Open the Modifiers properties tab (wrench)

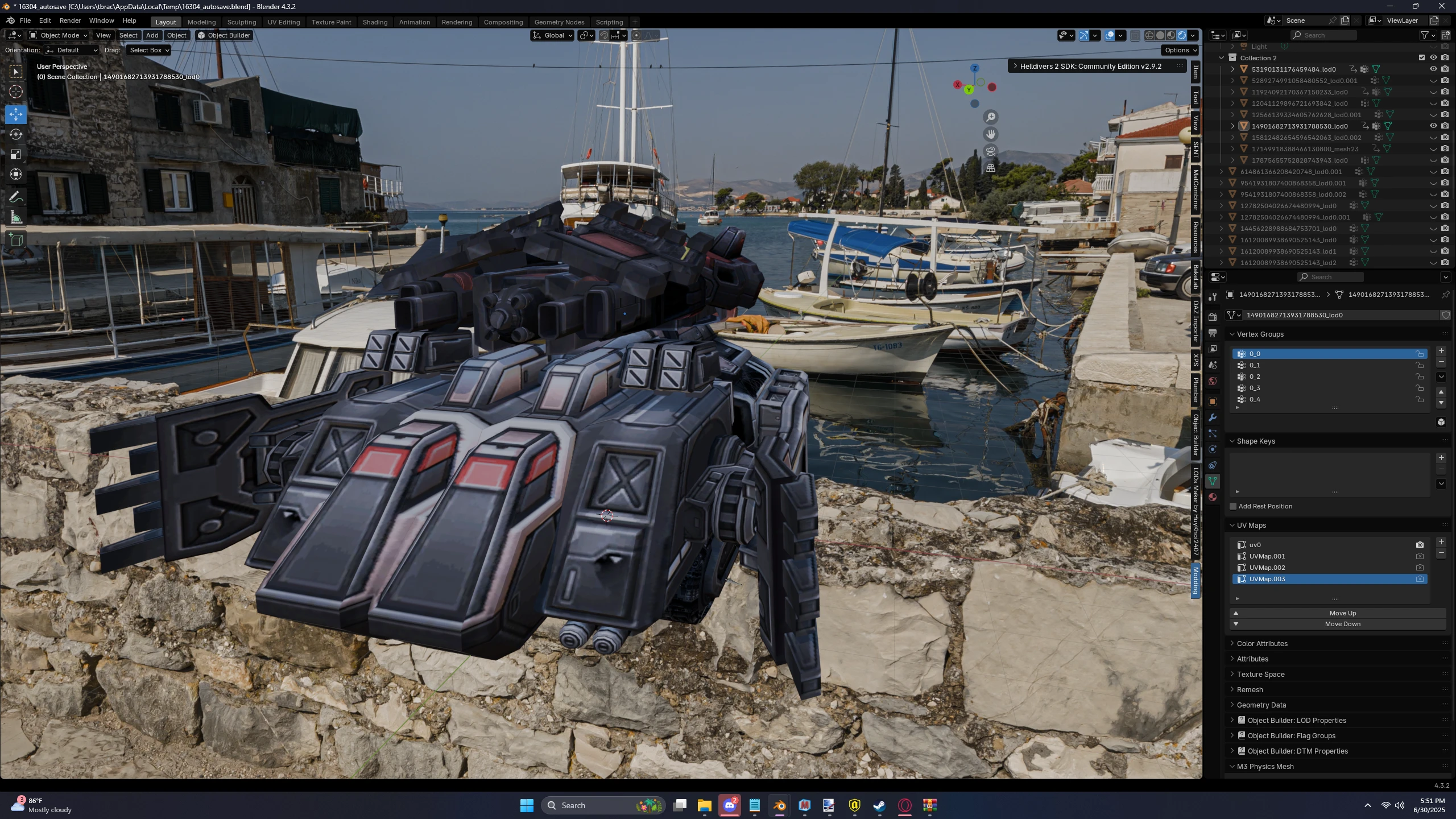point(1213,417)
